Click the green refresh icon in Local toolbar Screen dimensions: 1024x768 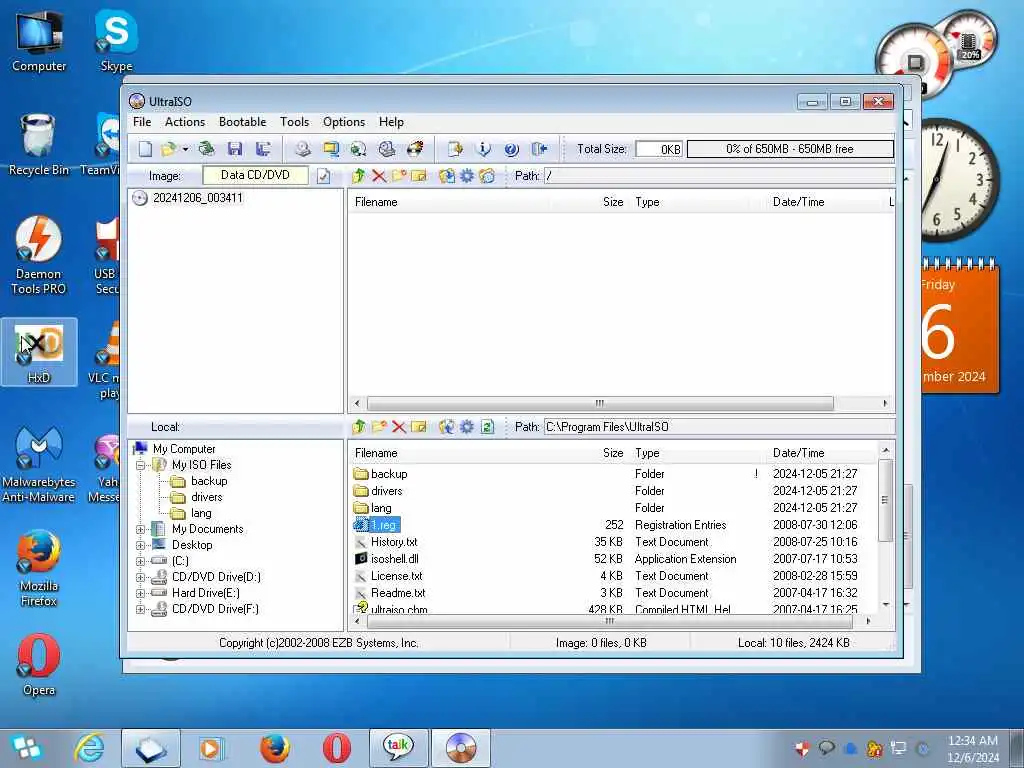click(x=487, y=427)
